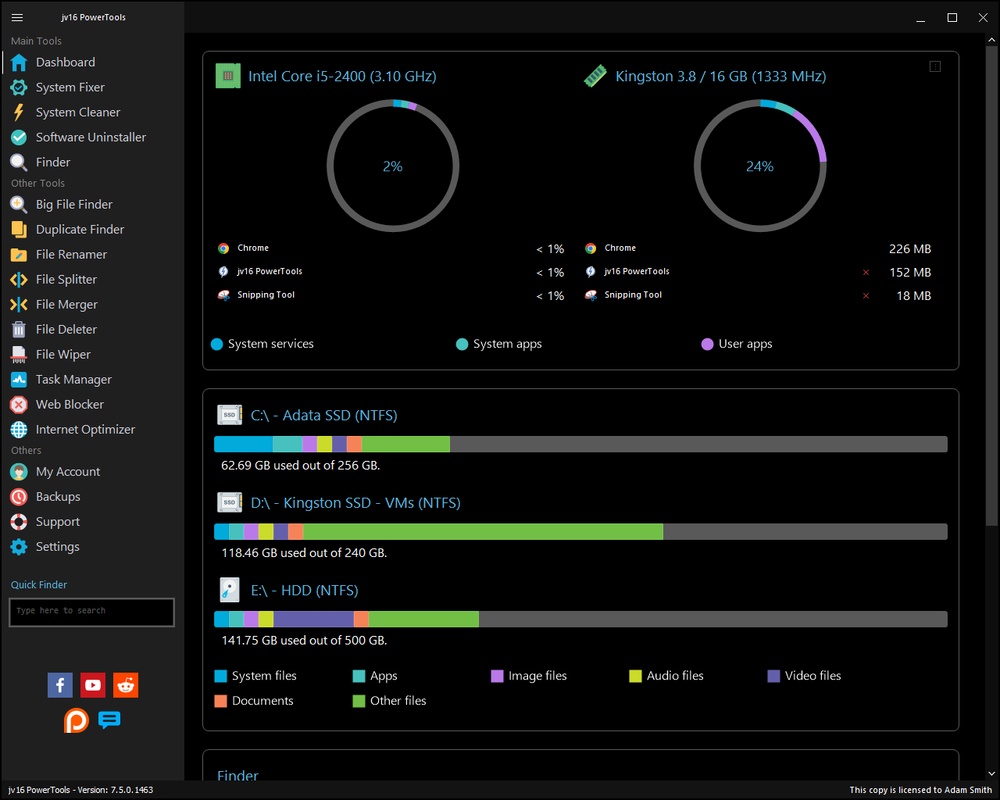Click the Chrome 226 MB memory value

[910, 249]
